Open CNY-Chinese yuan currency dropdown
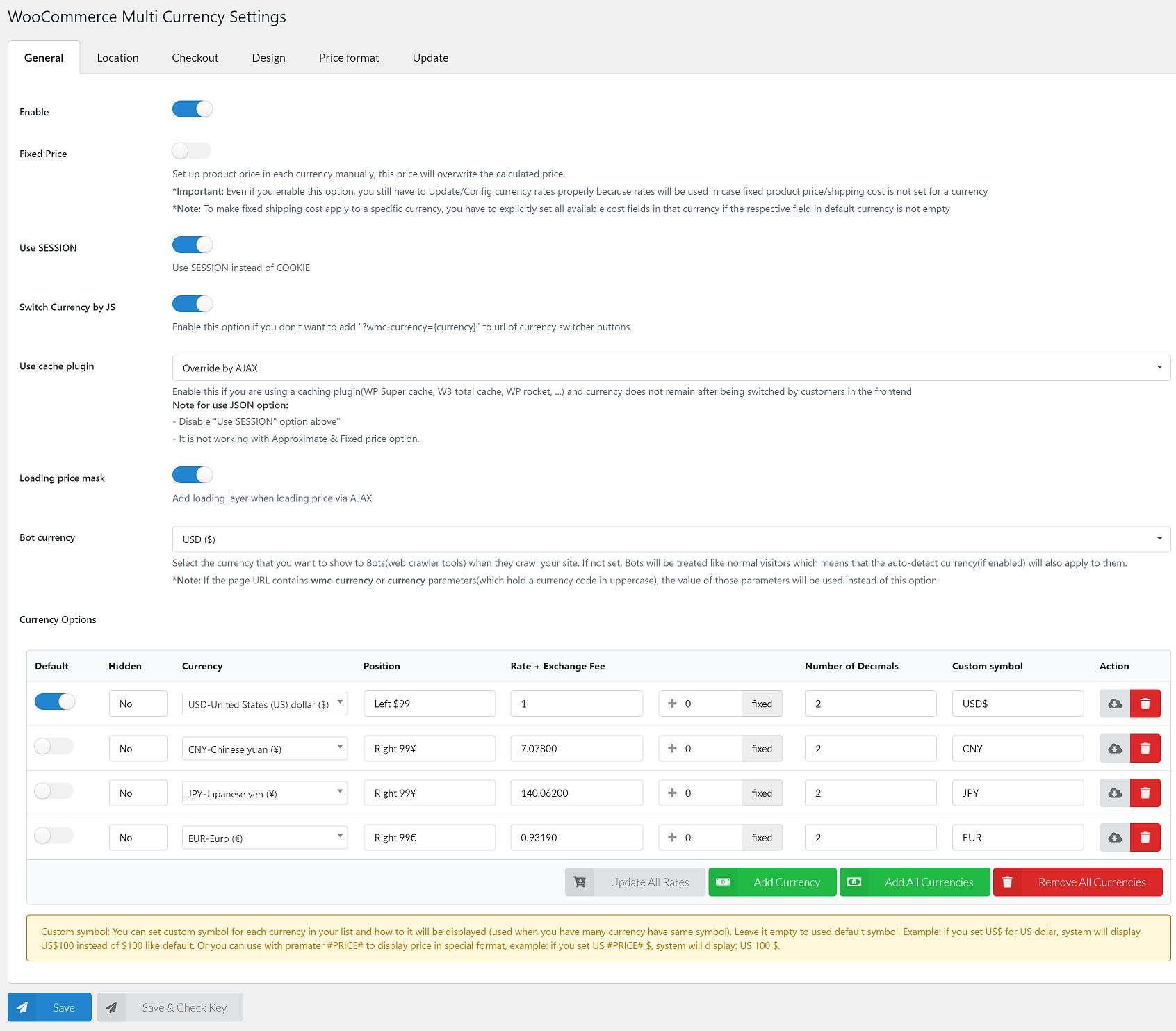The width and height of the screenshot is (1176, 1031). [x=265, y=748]
